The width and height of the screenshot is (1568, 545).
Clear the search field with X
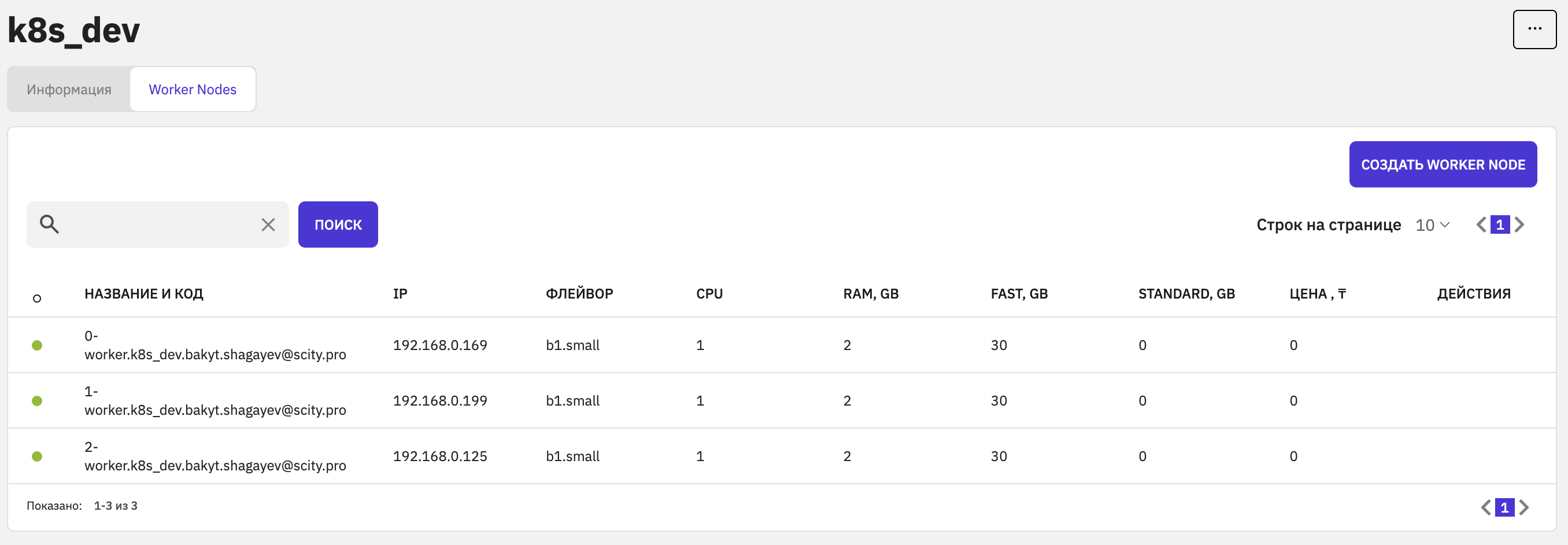(x=268, y=224)
